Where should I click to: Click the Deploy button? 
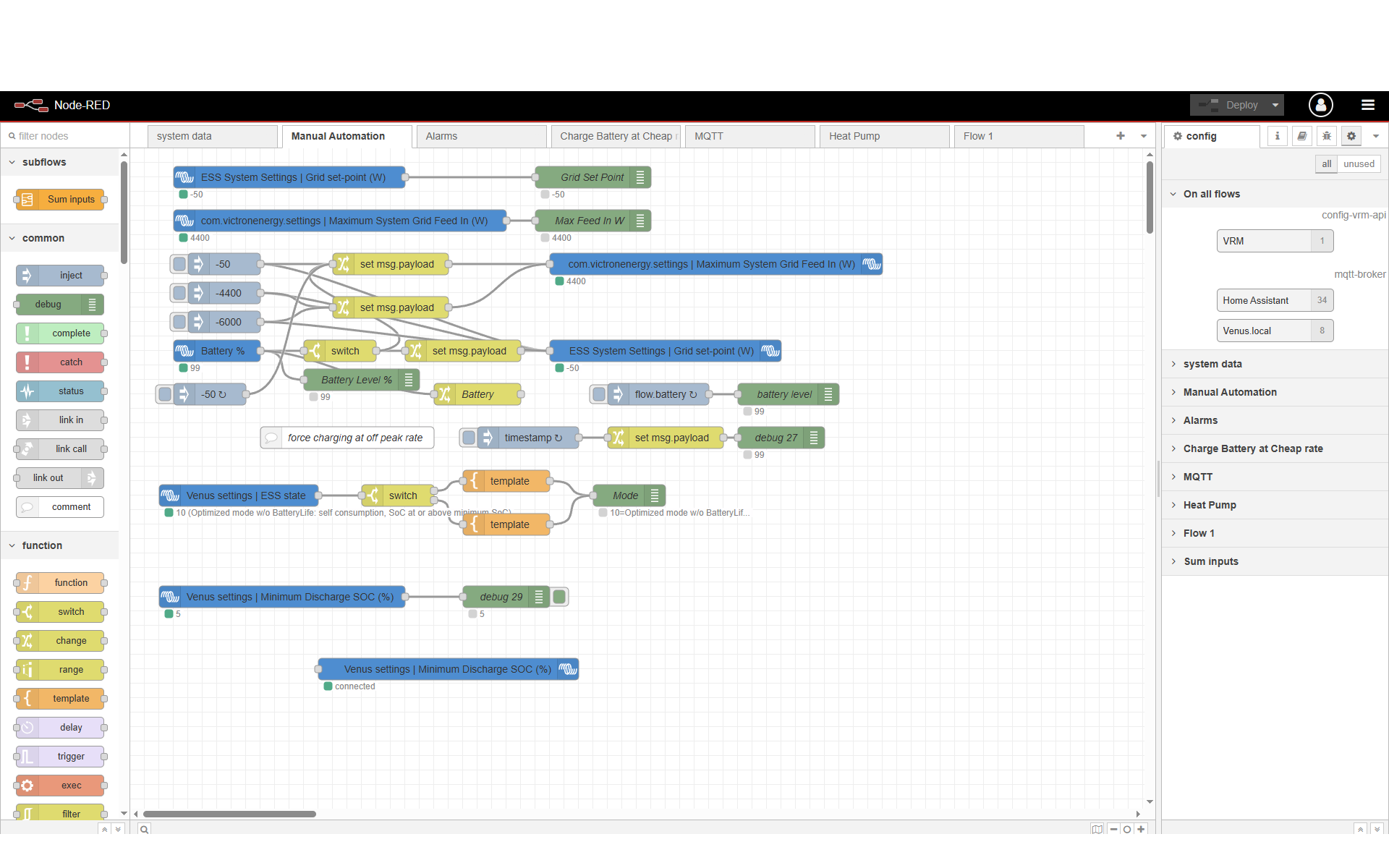coord(1229,105)
